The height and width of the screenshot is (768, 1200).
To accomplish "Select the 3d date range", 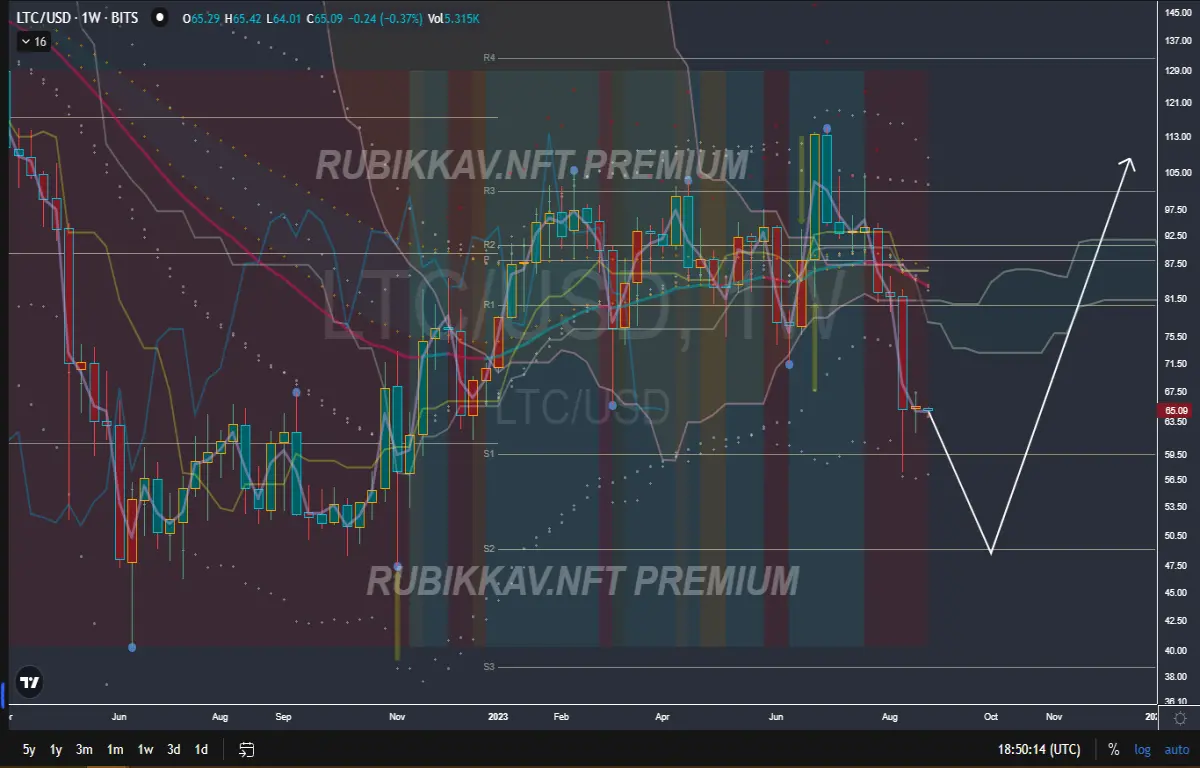I will point(174,749).
